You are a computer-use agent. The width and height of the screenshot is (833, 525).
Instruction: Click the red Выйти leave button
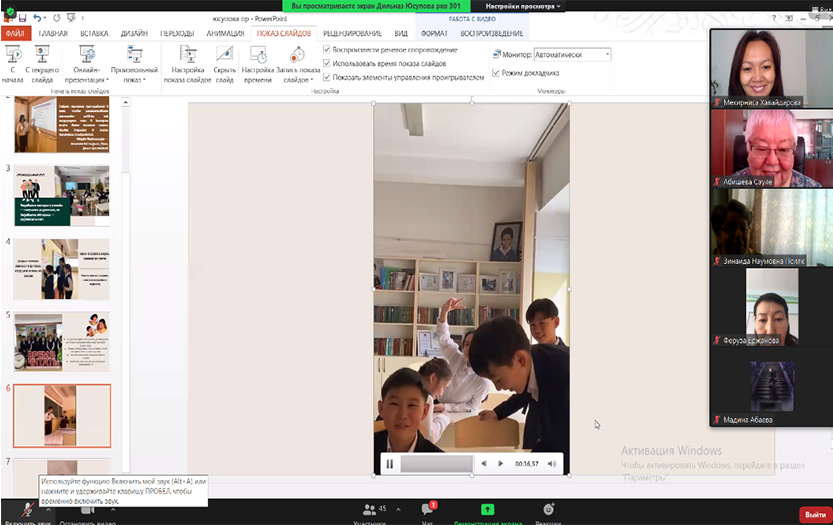tap(814, 515)
